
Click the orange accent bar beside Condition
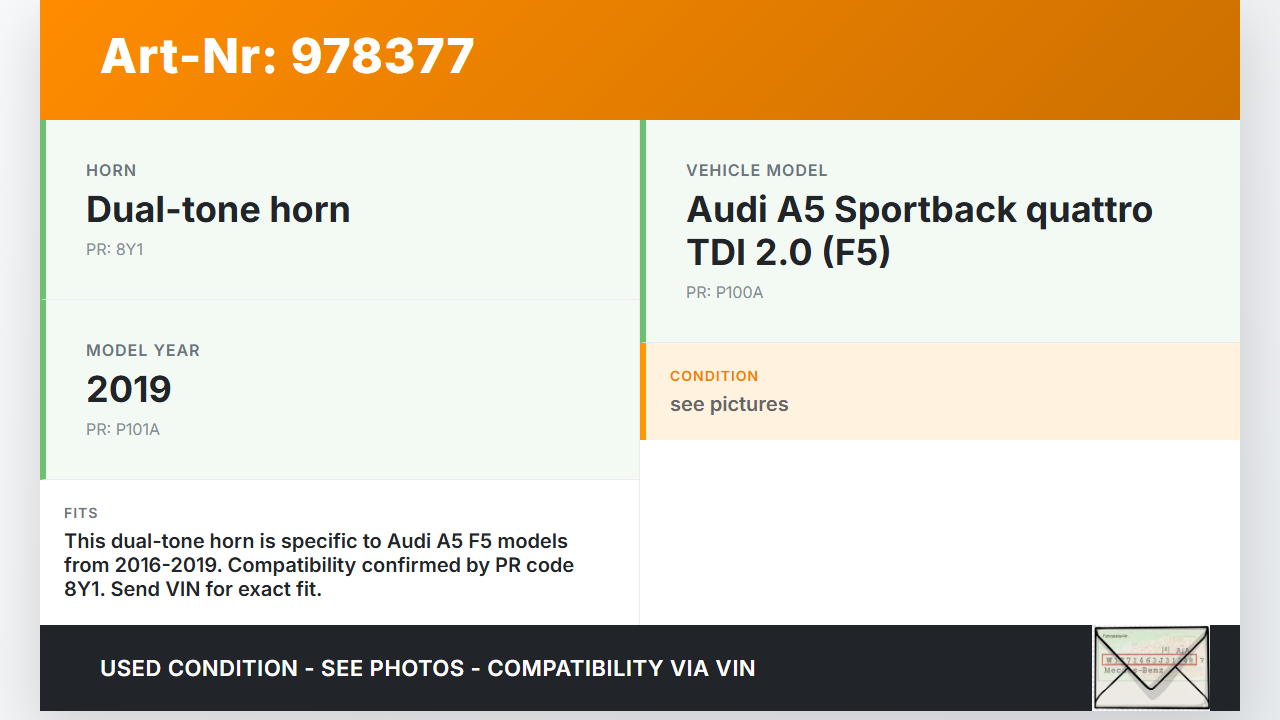pos(643,391)
